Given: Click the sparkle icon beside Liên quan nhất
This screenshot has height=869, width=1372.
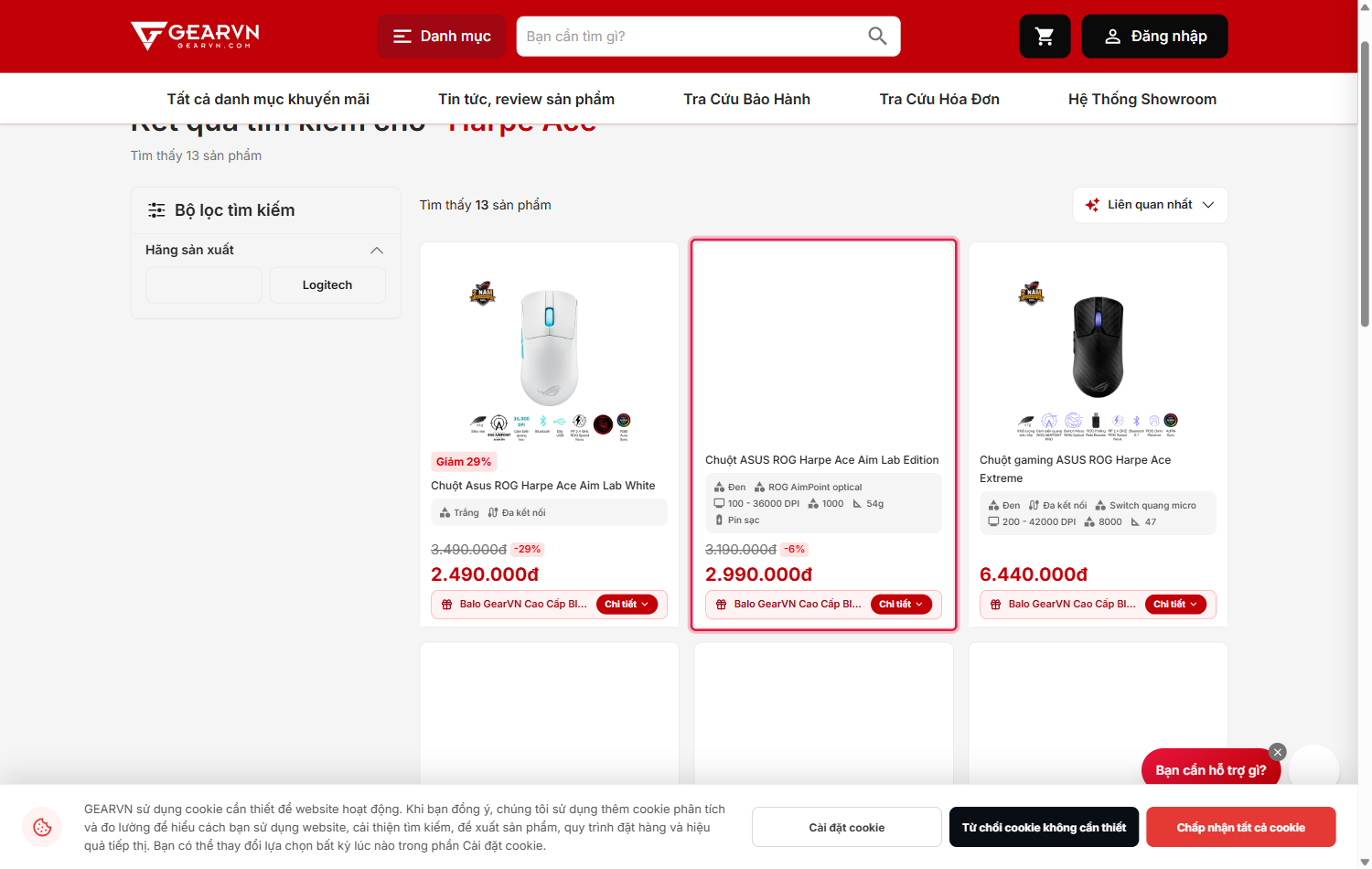Looking at the screenshot, I should (1092, 205).
